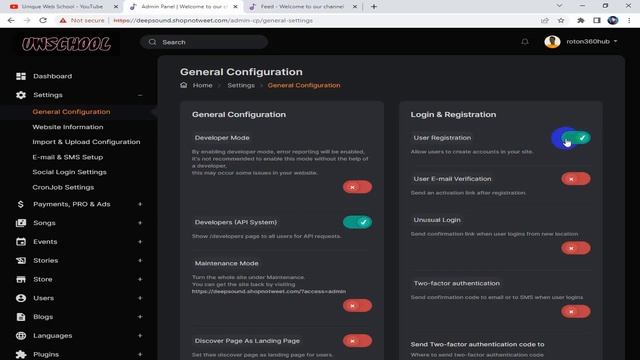Expand Users menu plus icon
The width and height of the screenshot is (640, 360).
coord(140,298)
